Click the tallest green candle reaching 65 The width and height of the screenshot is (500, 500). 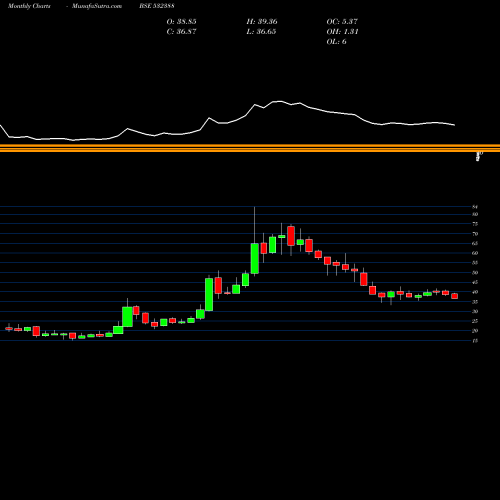pos(255,258)
